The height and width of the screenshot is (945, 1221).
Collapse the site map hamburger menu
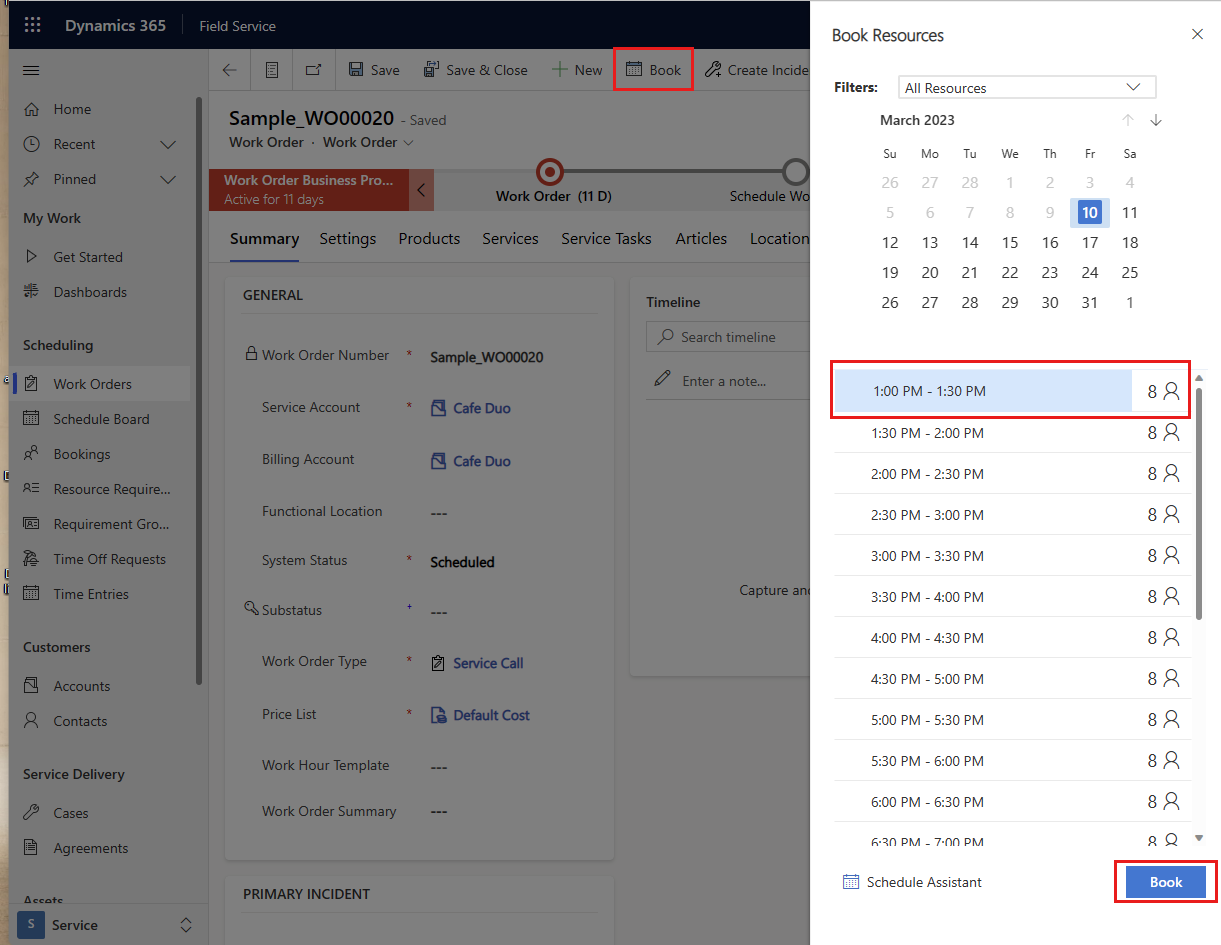(x=31, y=71)
